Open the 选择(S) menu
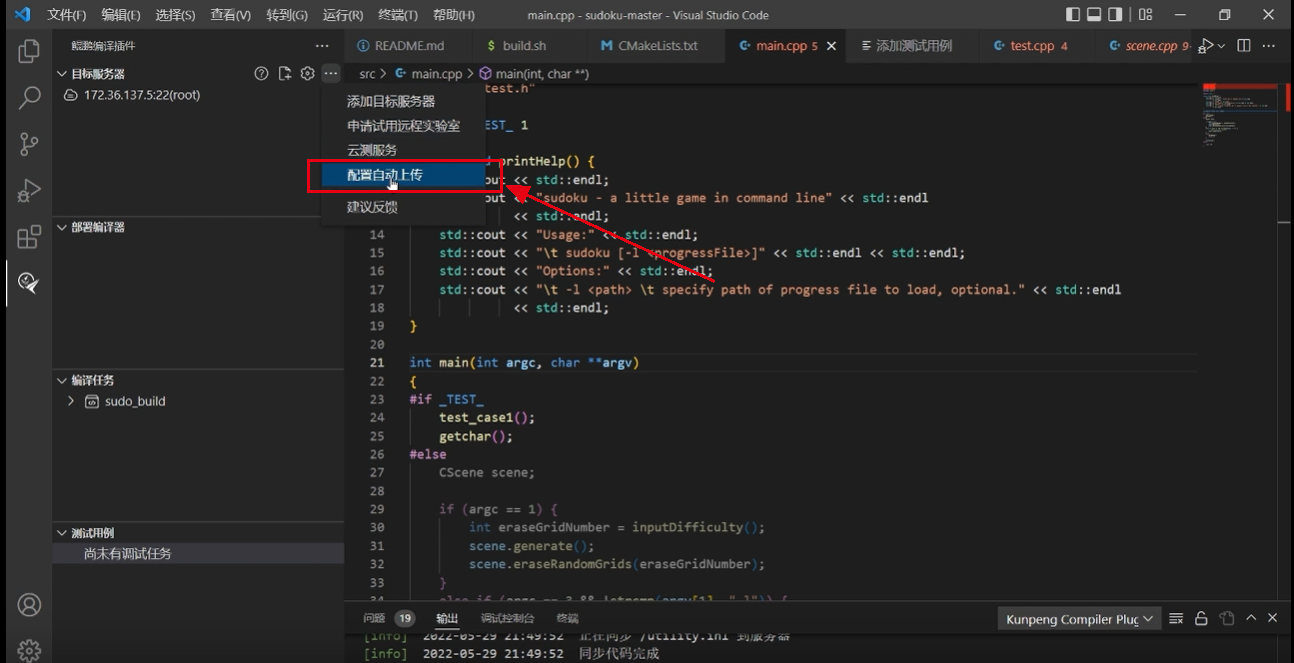 click(176, 15)
